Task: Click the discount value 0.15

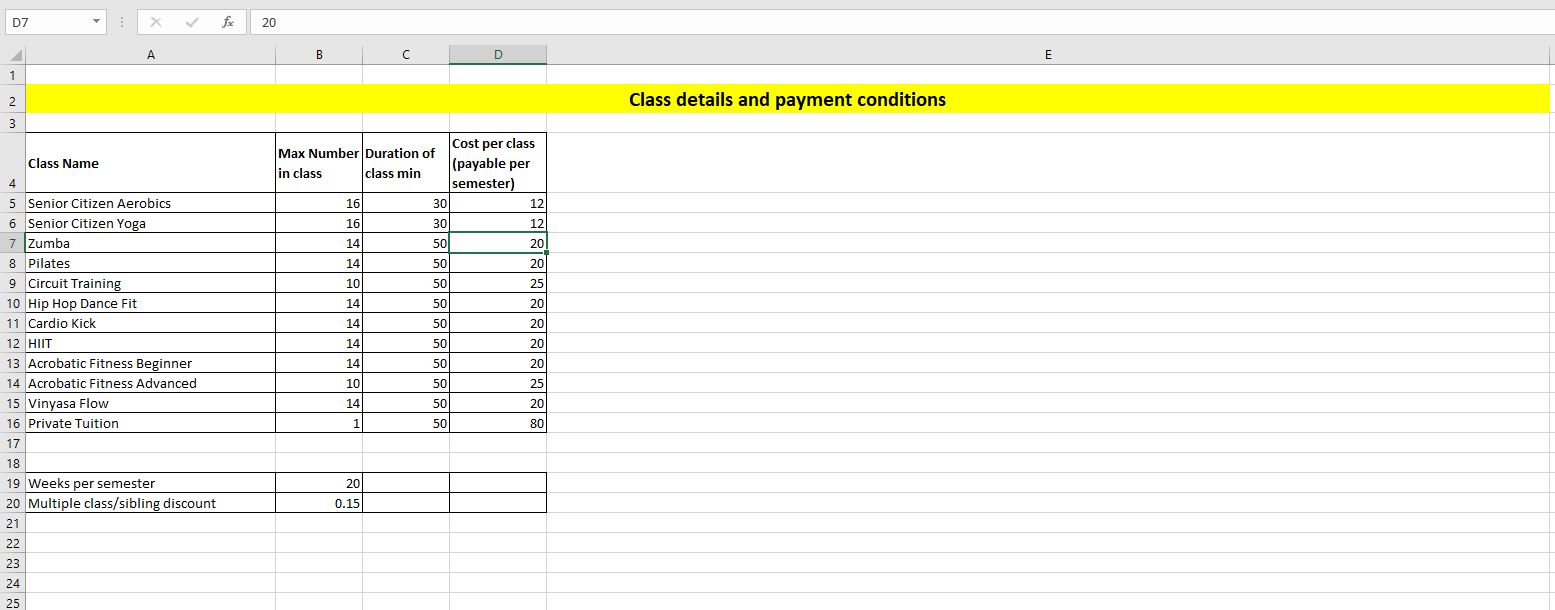Action: (319, 503)
